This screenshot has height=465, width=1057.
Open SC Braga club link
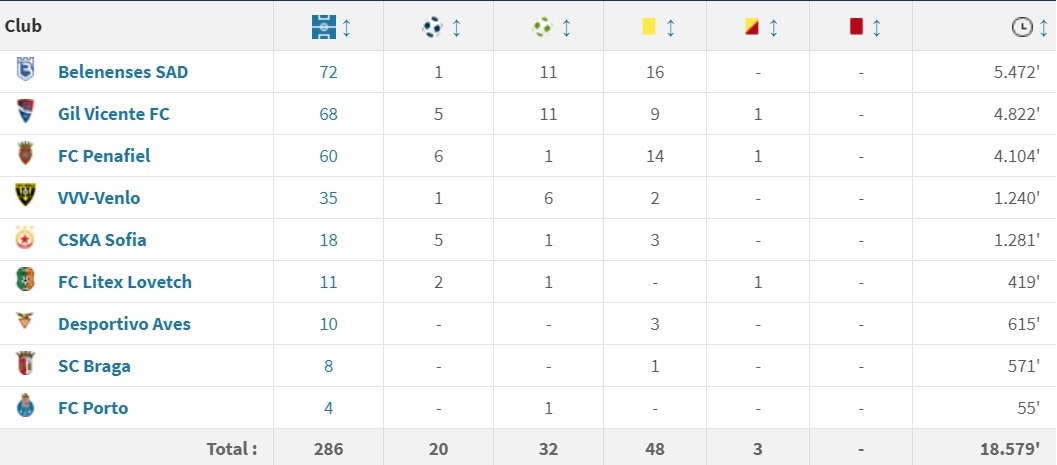pyautogui.click(x=94, y=366)
